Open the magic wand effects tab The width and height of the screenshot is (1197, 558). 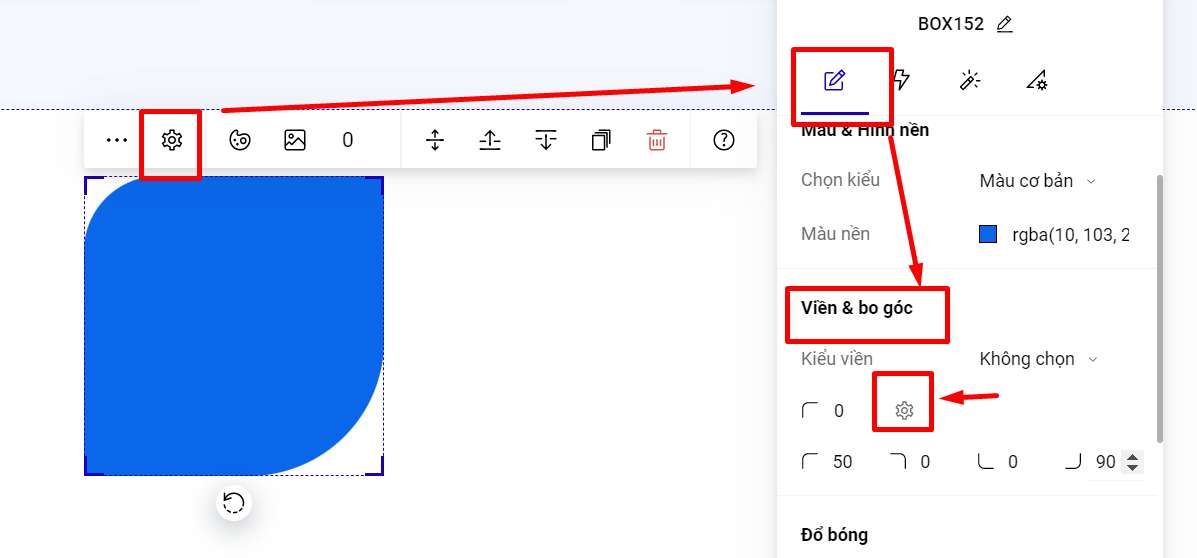pyautogui.click(x=970, y=80)
